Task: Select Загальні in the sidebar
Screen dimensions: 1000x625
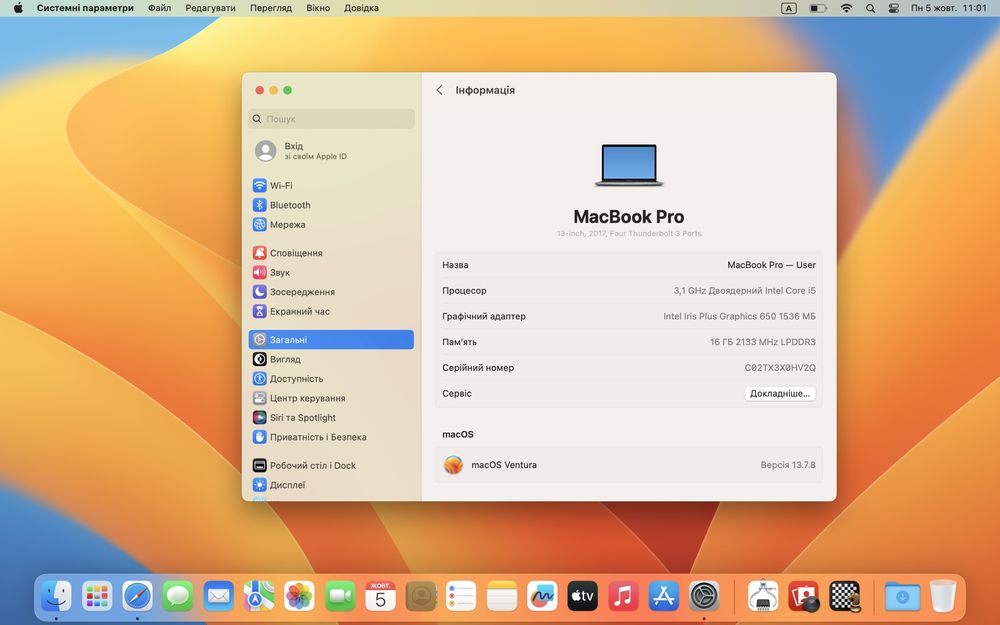Action: [x=331, y=339]
